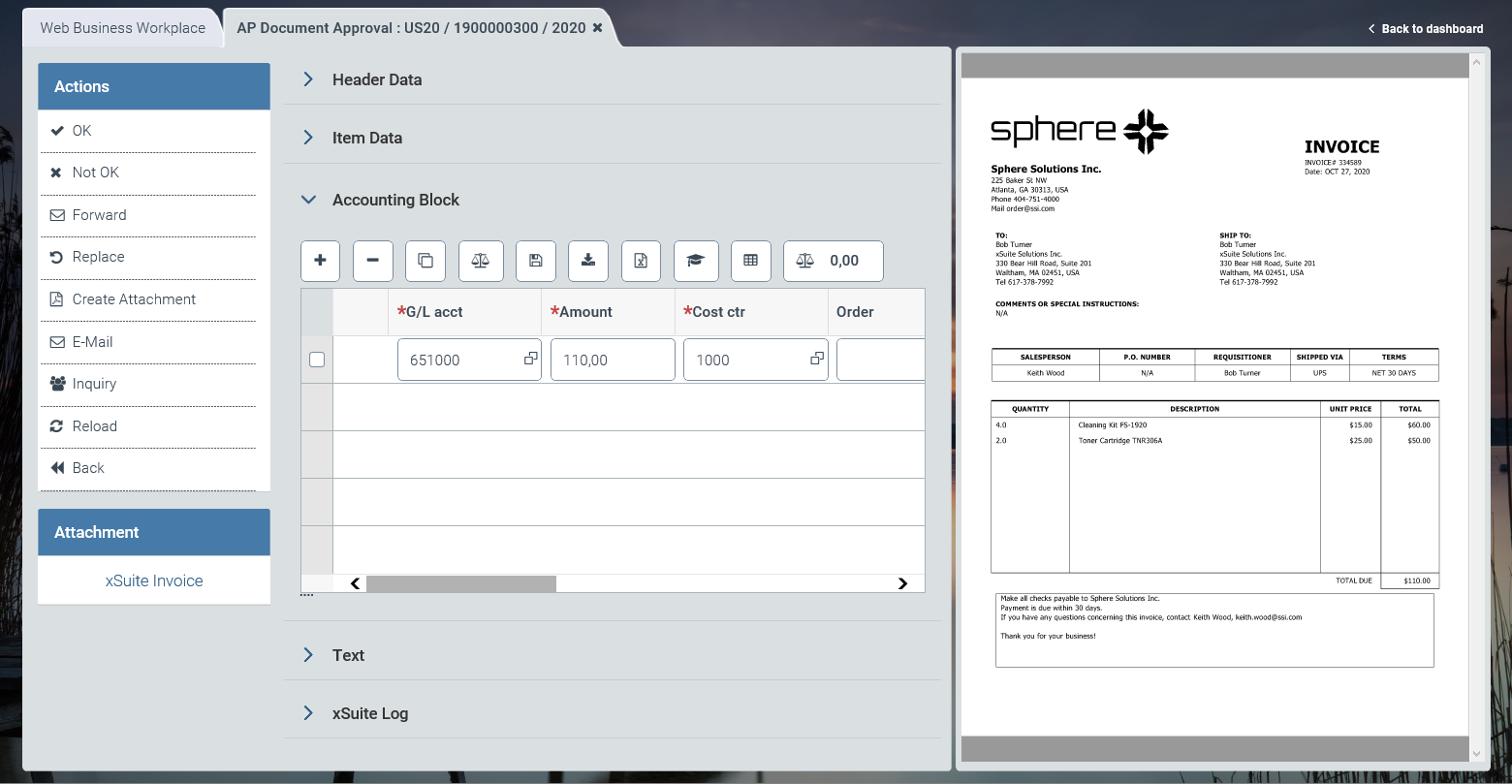Tick the checkbox for the 651000 row
This screenshot has width=1512, height=784.
point(317,360)
